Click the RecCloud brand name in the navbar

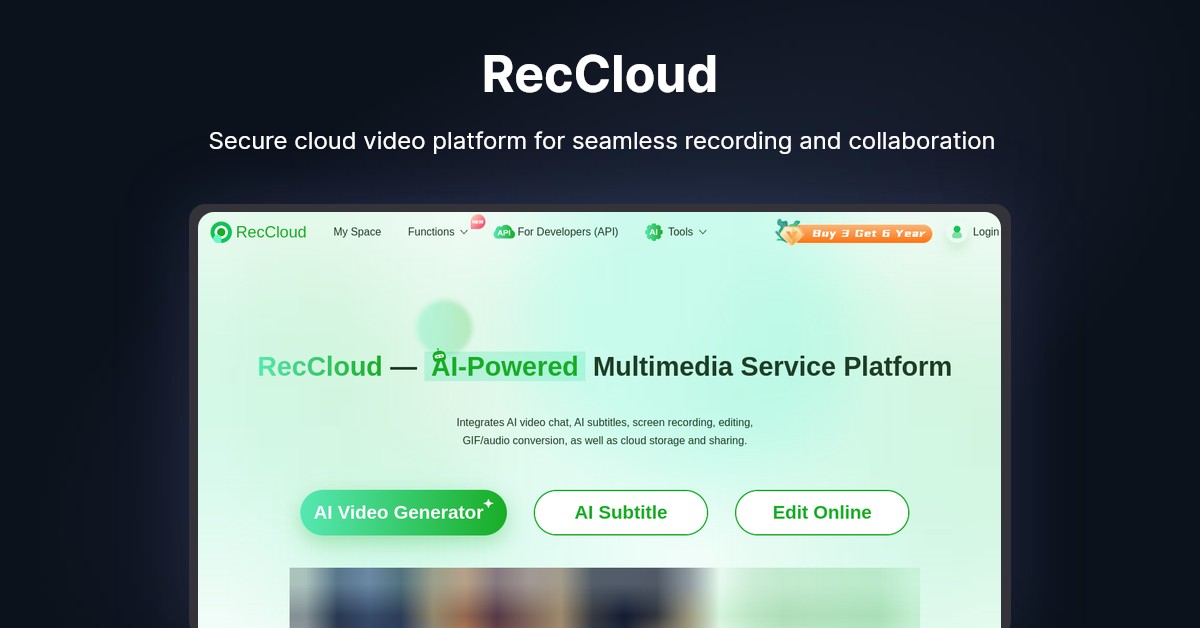point(271,232)
